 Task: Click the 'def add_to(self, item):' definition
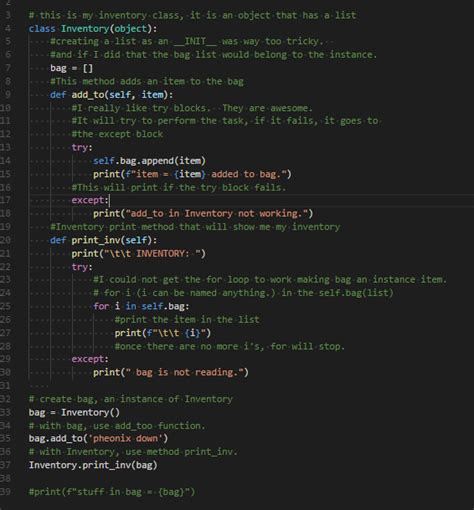111,95
